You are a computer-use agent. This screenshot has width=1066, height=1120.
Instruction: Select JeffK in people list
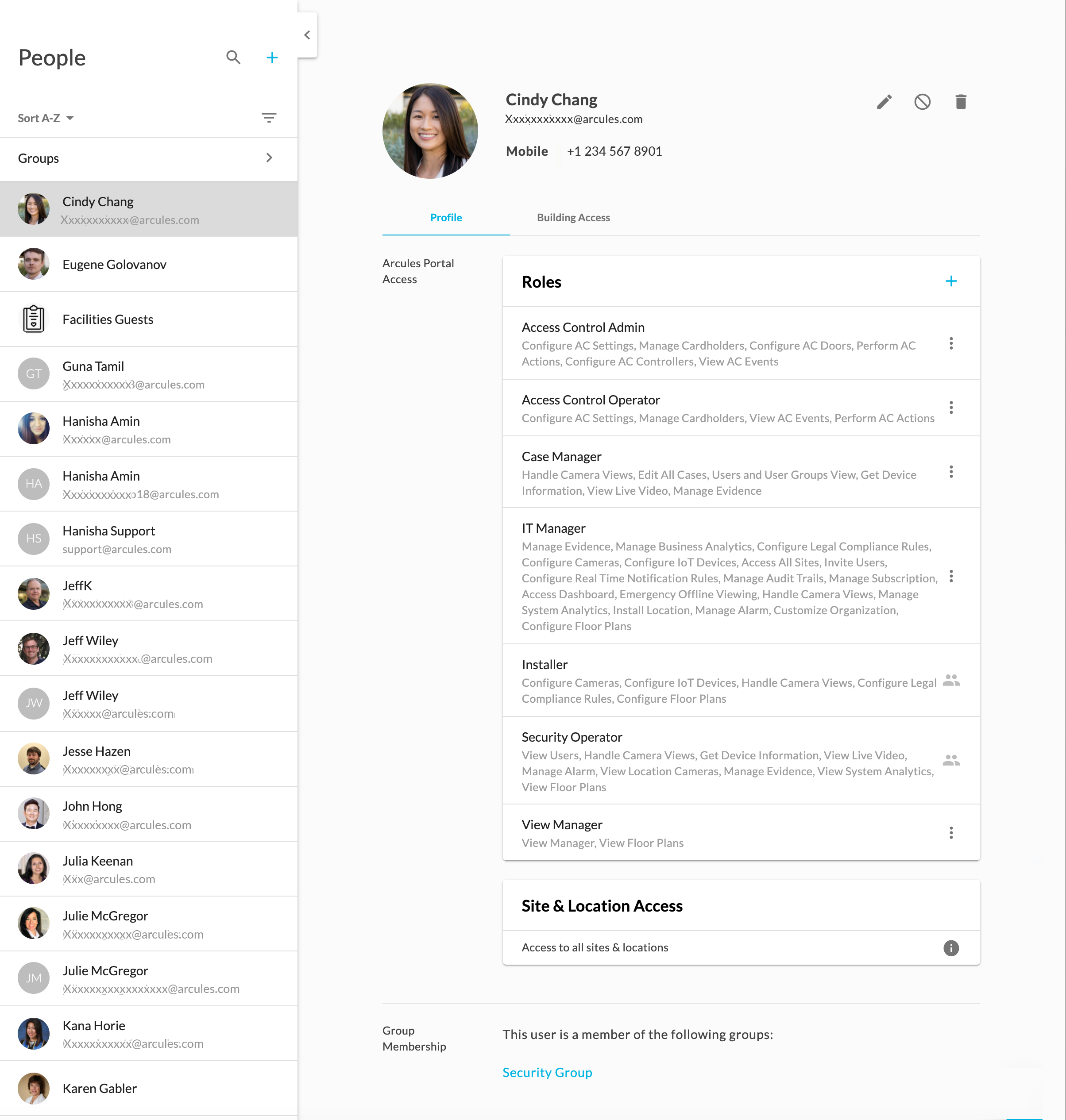coord(149,593)
